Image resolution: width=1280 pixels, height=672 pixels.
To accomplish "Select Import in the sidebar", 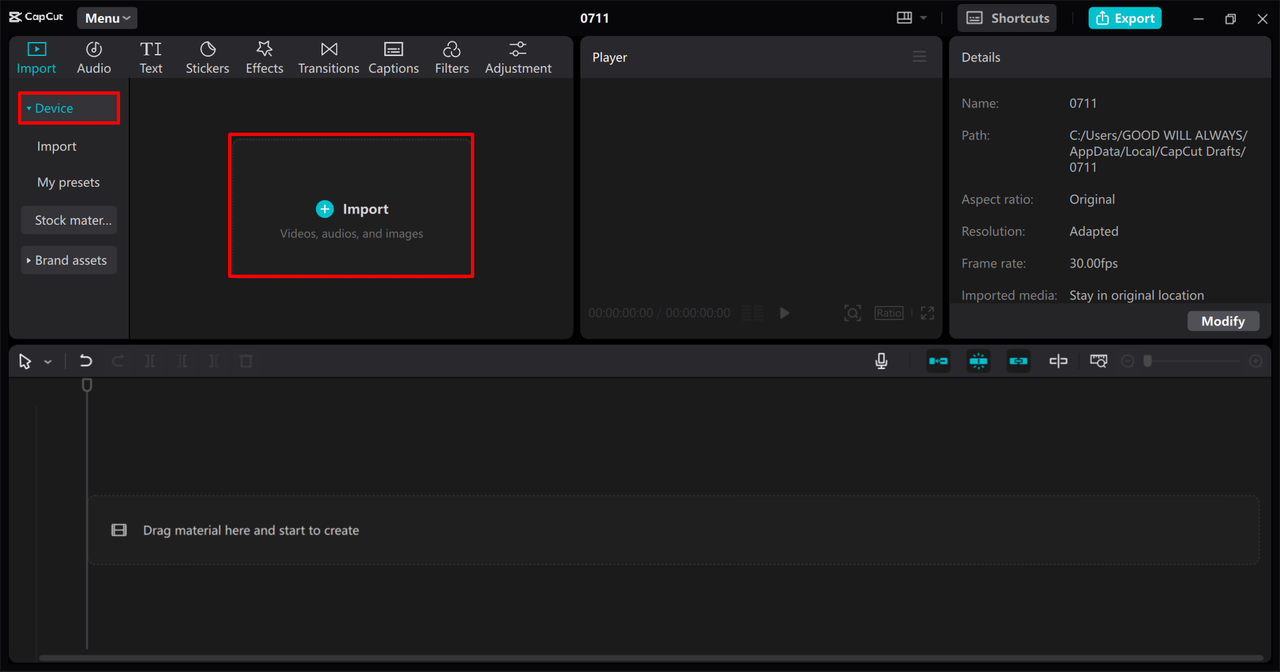I will [56, 146].
